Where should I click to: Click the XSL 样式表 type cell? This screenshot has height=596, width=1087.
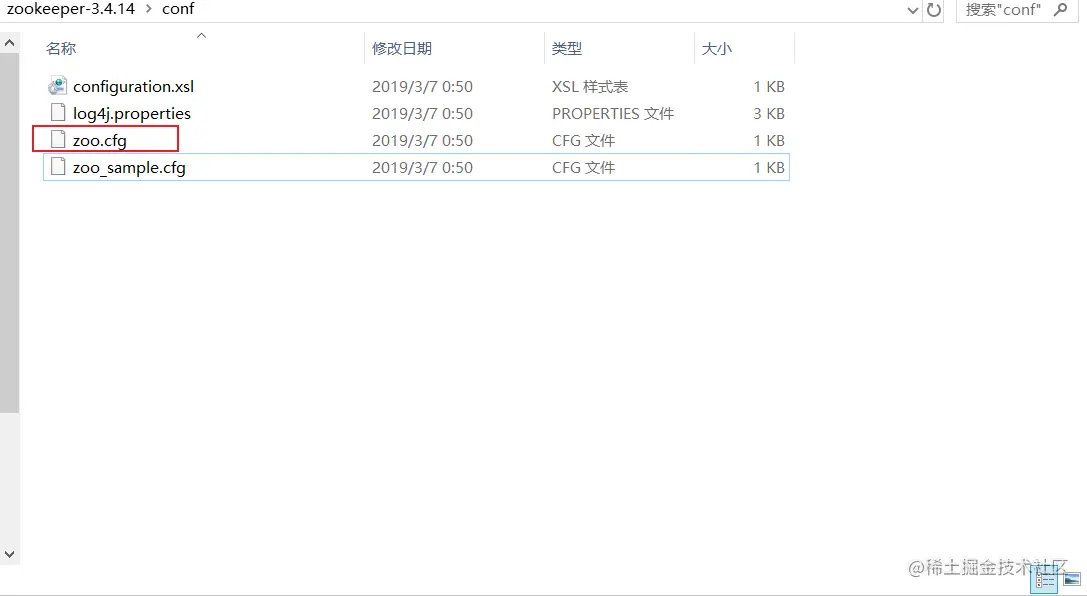point(590,87)
